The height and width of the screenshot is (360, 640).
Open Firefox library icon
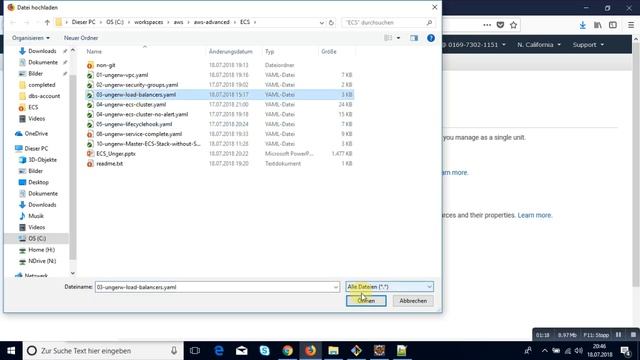(x=598, y=25)
